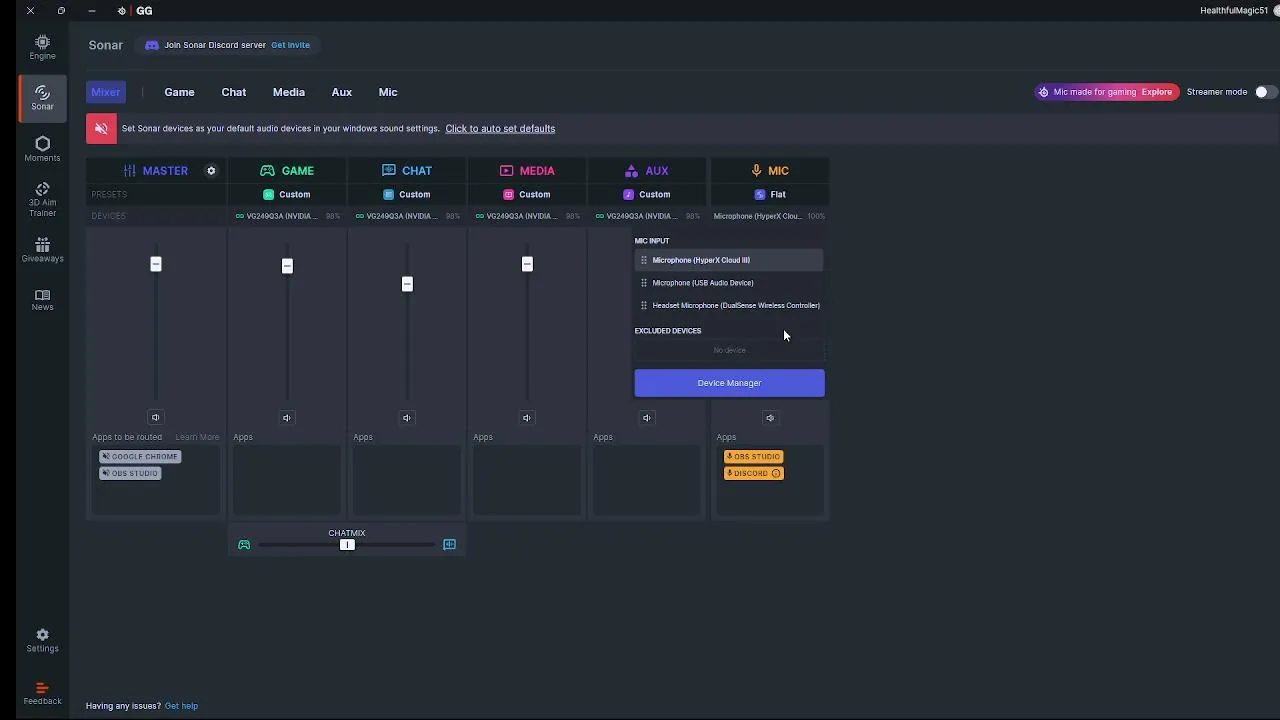Select Microphone (HyperX Cloud III) input
This screenshot has width=1280, height=720.
729,260
